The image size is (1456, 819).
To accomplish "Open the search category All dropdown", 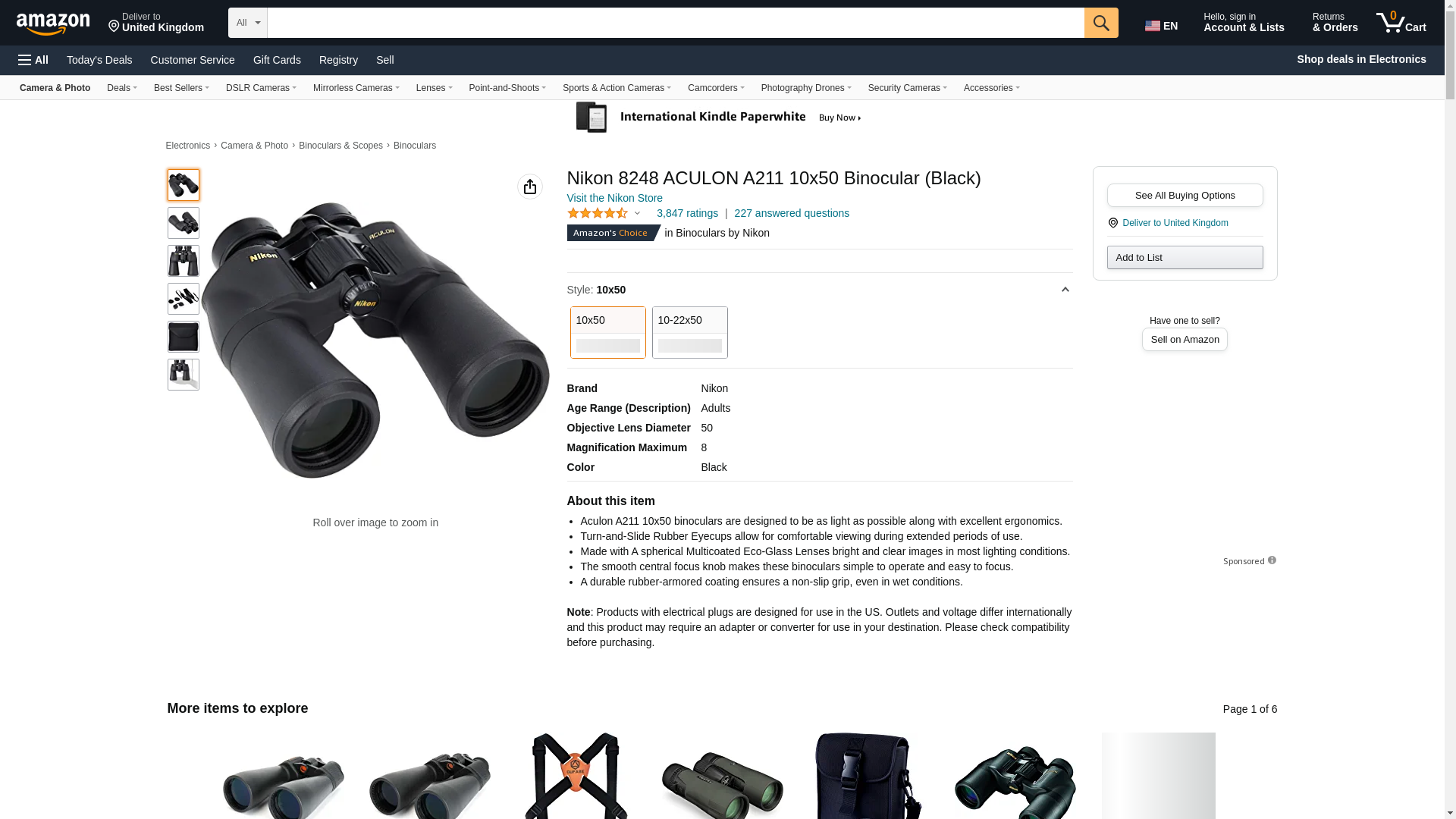I will coord(248,23).
